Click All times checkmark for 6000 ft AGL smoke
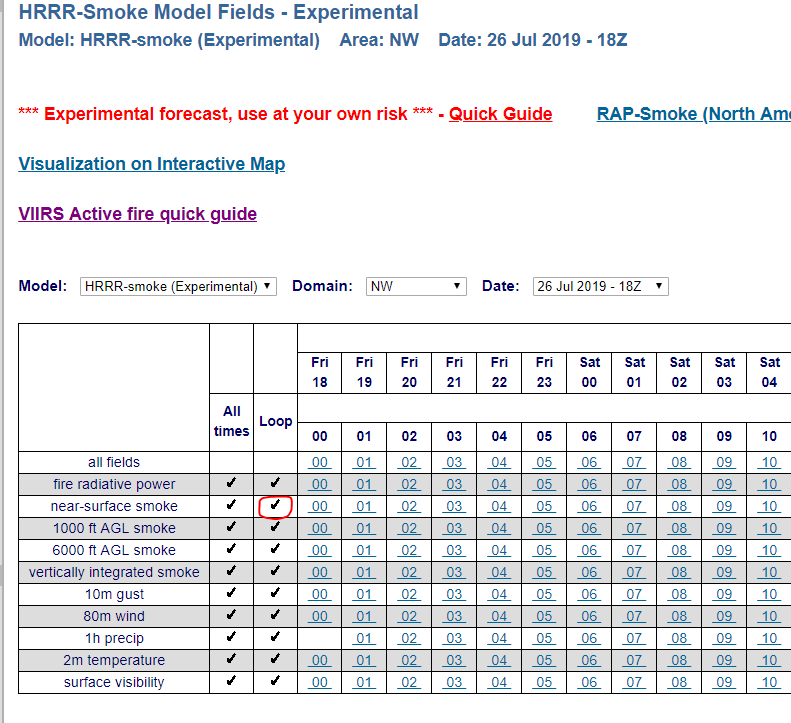The height and width of the screenshot is (723, 791). coord(231,550)
